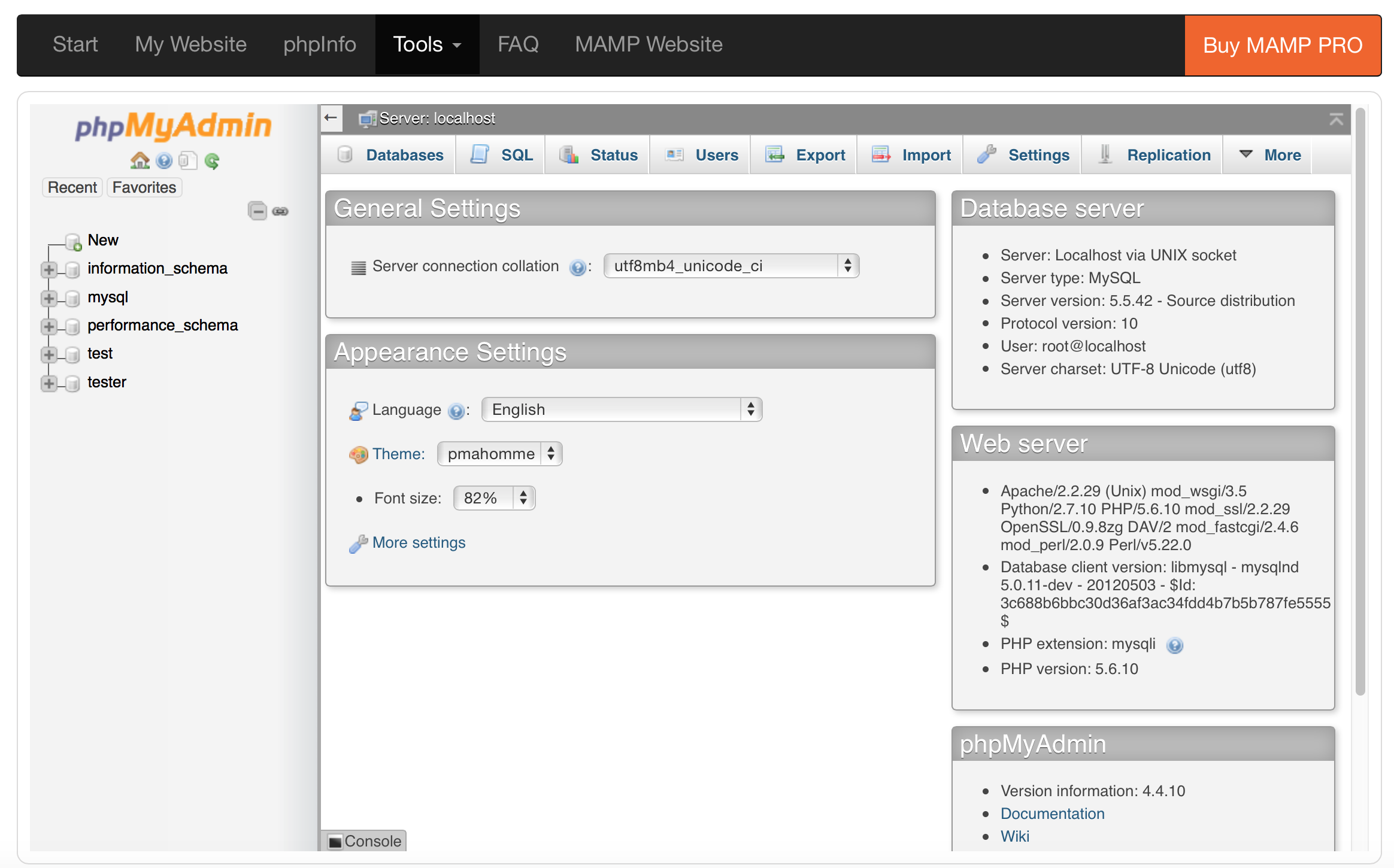
Task: Click the More settings link
Action: pos(419,542)
